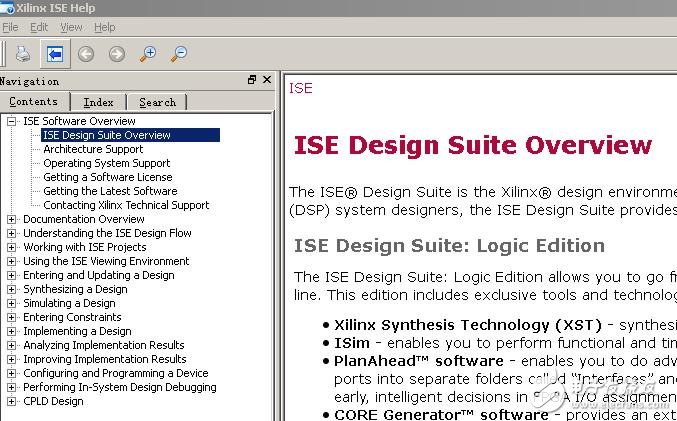
Task: Switch to the Search tab
Action: [x=157, y=102]
